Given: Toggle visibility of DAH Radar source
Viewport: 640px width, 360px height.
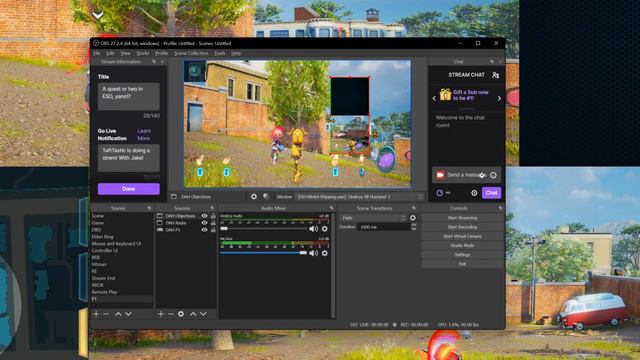Looking at the screenshot, I should (204, 223).
